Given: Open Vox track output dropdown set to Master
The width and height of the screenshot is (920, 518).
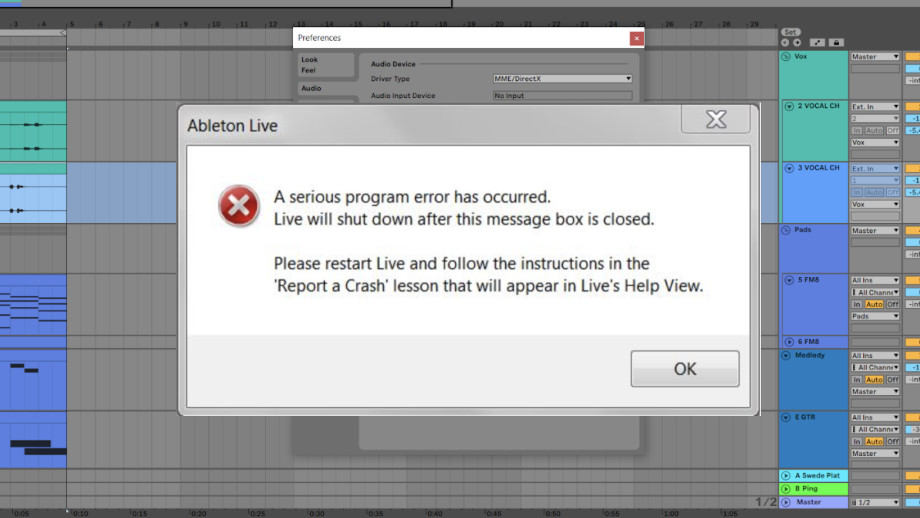Looking at the screenshot, I should [875, 57].
